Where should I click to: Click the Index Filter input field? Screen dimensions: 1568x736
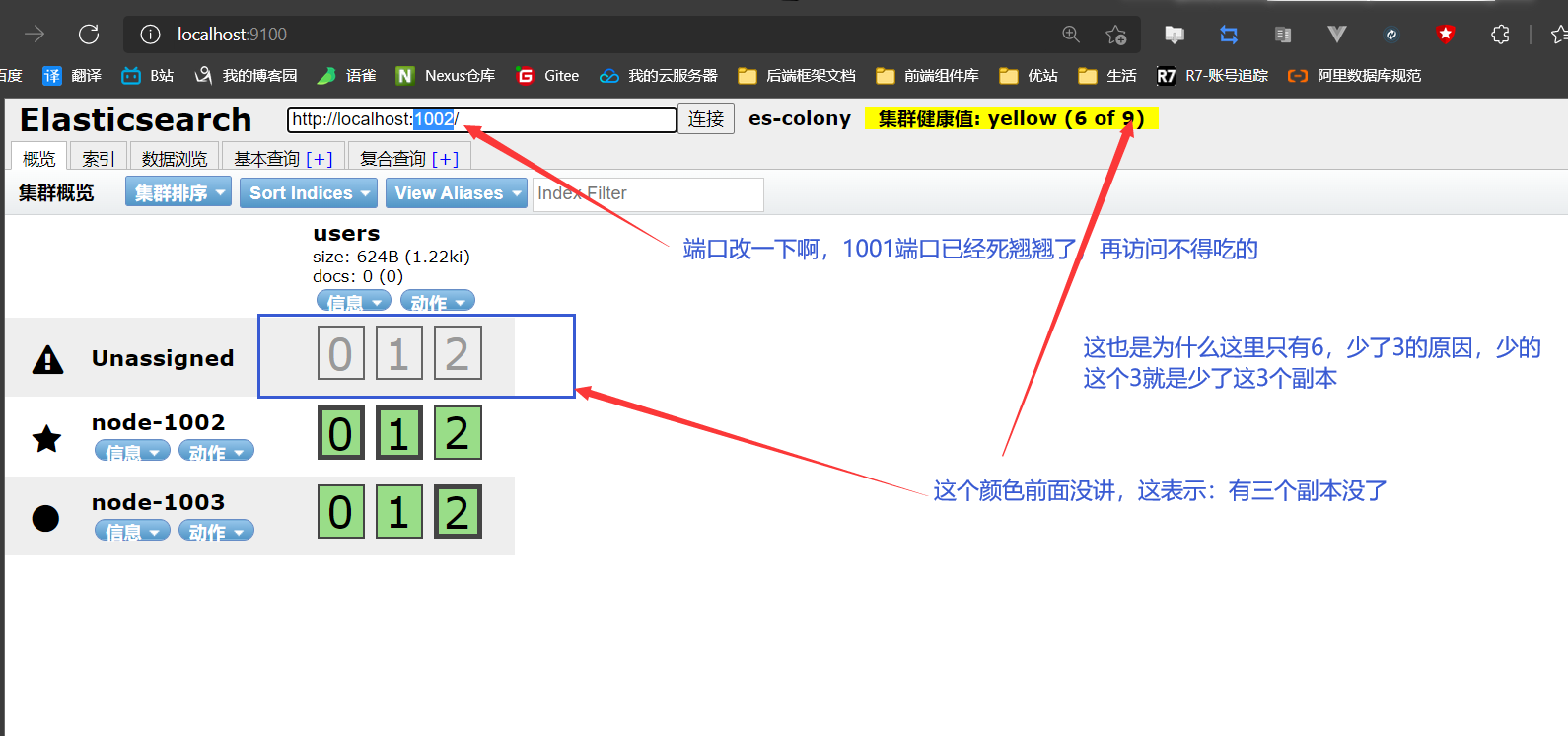648,193
